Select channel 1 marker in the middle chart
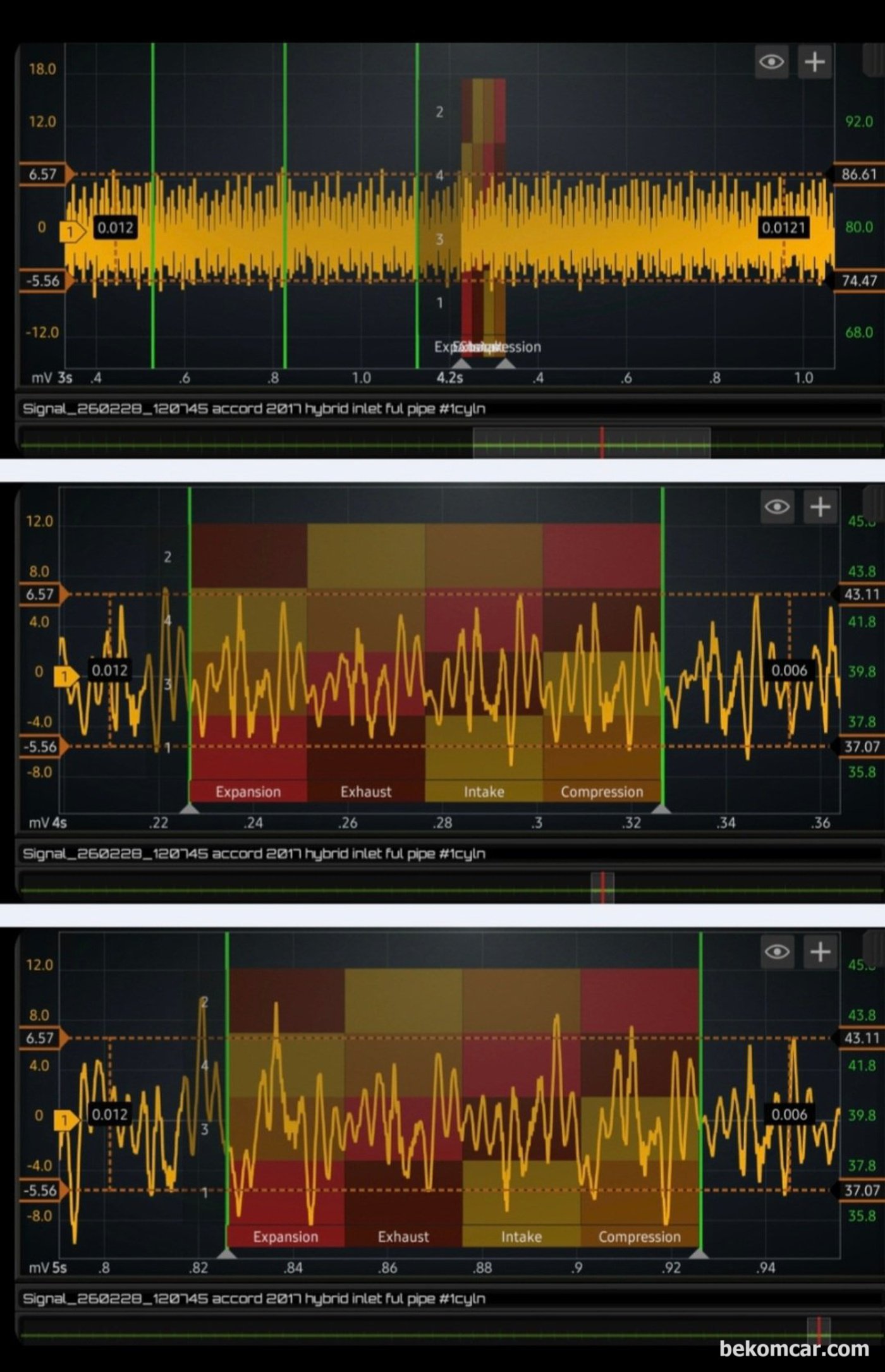The width and height of the screenshot is (885, 1372). (65, 677)
